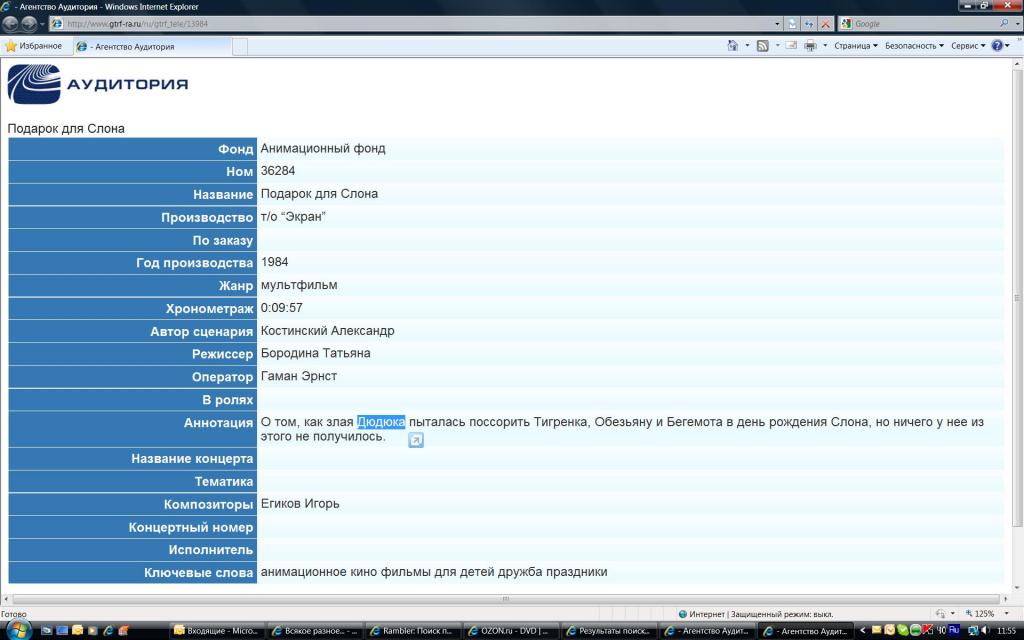1024x640 pixels.
Task: Click the search magnifier icon
Action: [1005, 23]
